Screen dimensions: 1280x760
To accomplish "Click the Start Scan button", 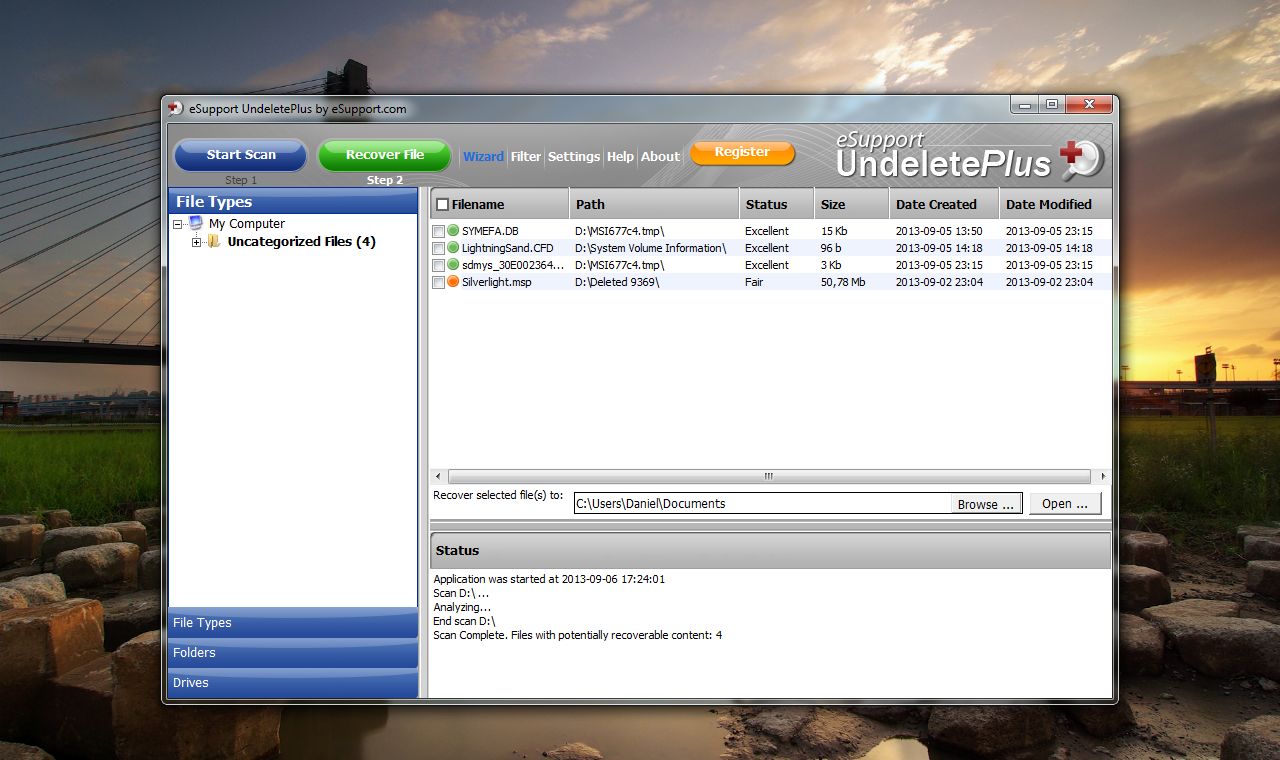I will pyautogui.click(x=241, y=155).
